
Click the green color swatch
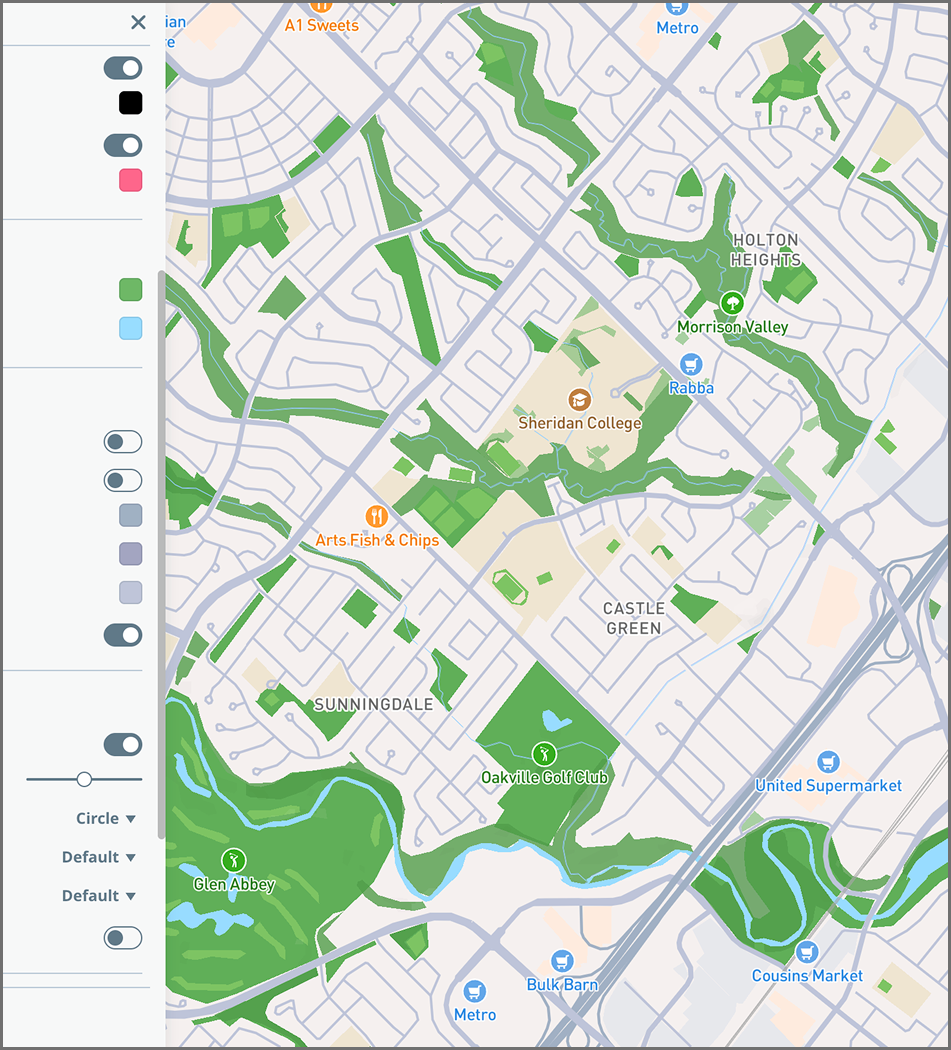[x=130, y=290]
